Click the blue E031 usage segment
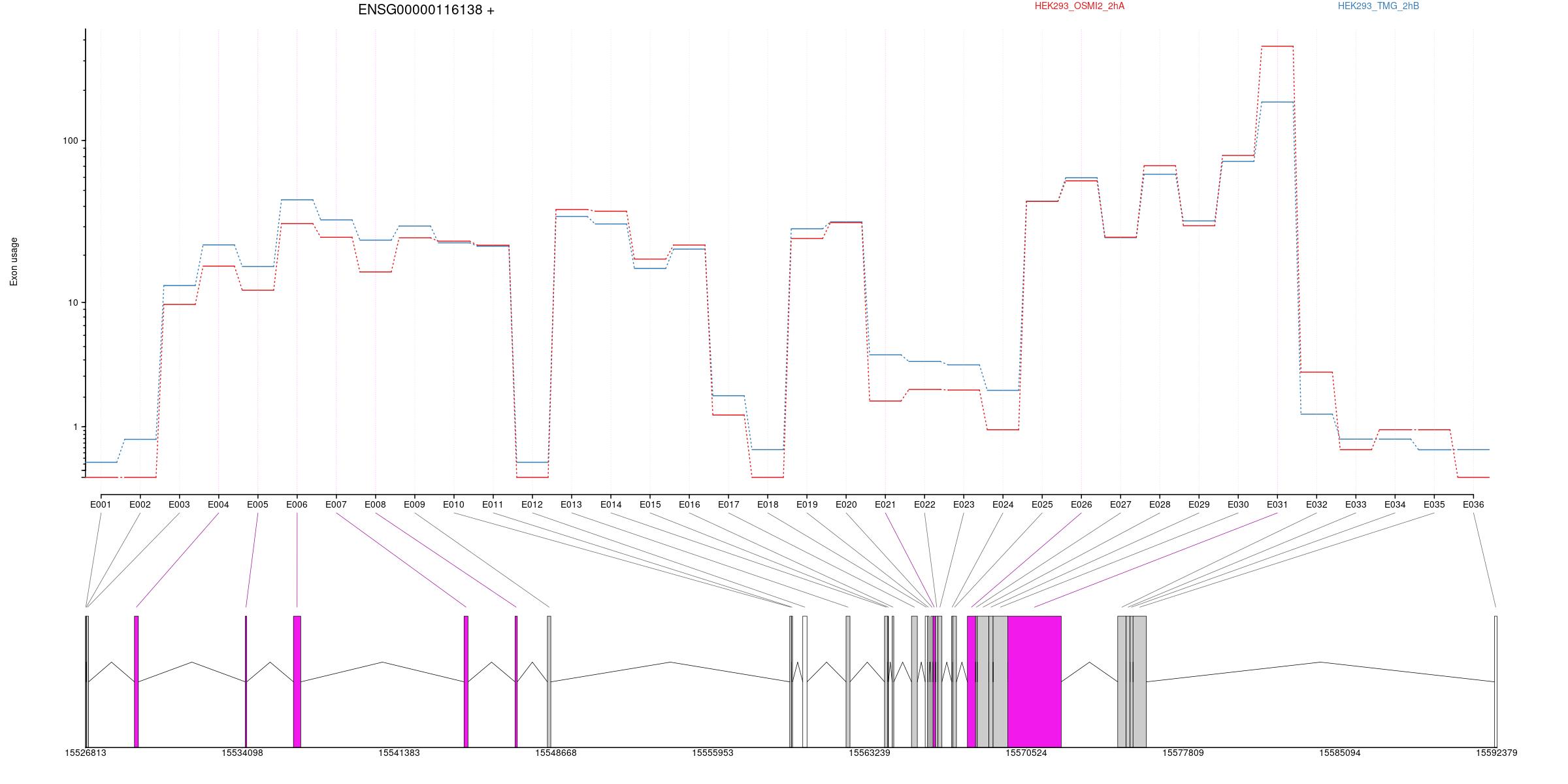Screen dimensions: 1568x784 1277,102
